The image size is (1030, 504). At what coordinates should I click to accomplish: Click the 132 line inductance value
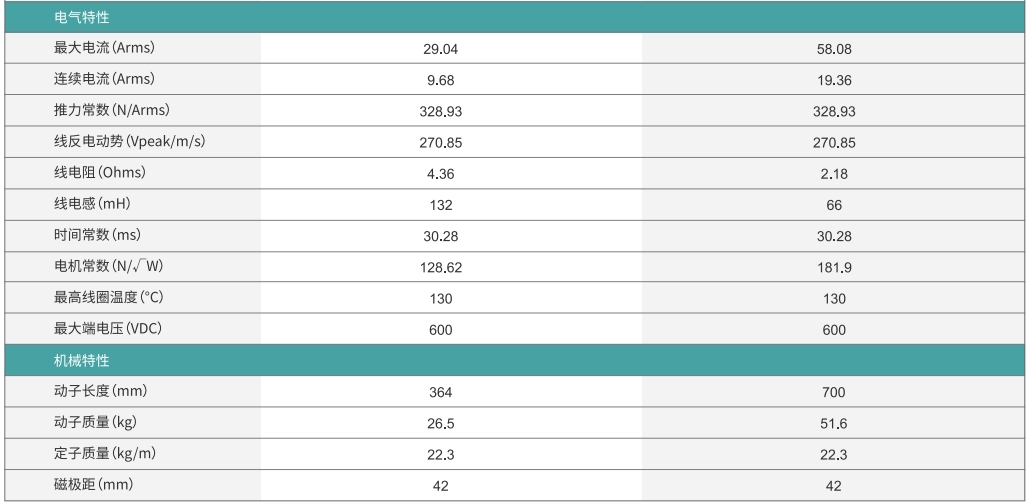[x=441, y=205]
